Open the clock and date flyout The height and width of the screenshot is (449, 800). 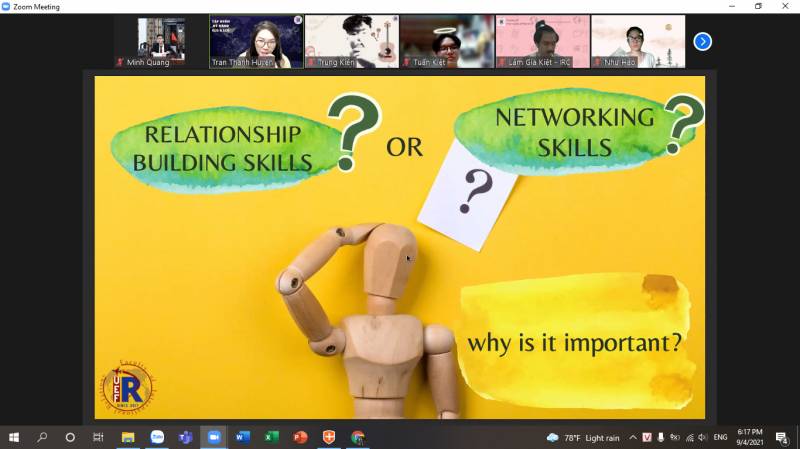click(749, 437)
